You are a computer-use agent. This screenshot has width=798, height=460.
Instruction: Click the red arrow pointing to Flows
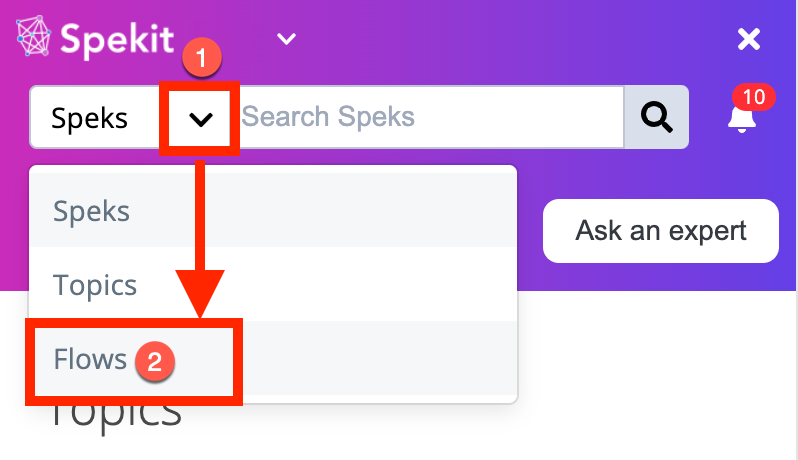[200, 239]
